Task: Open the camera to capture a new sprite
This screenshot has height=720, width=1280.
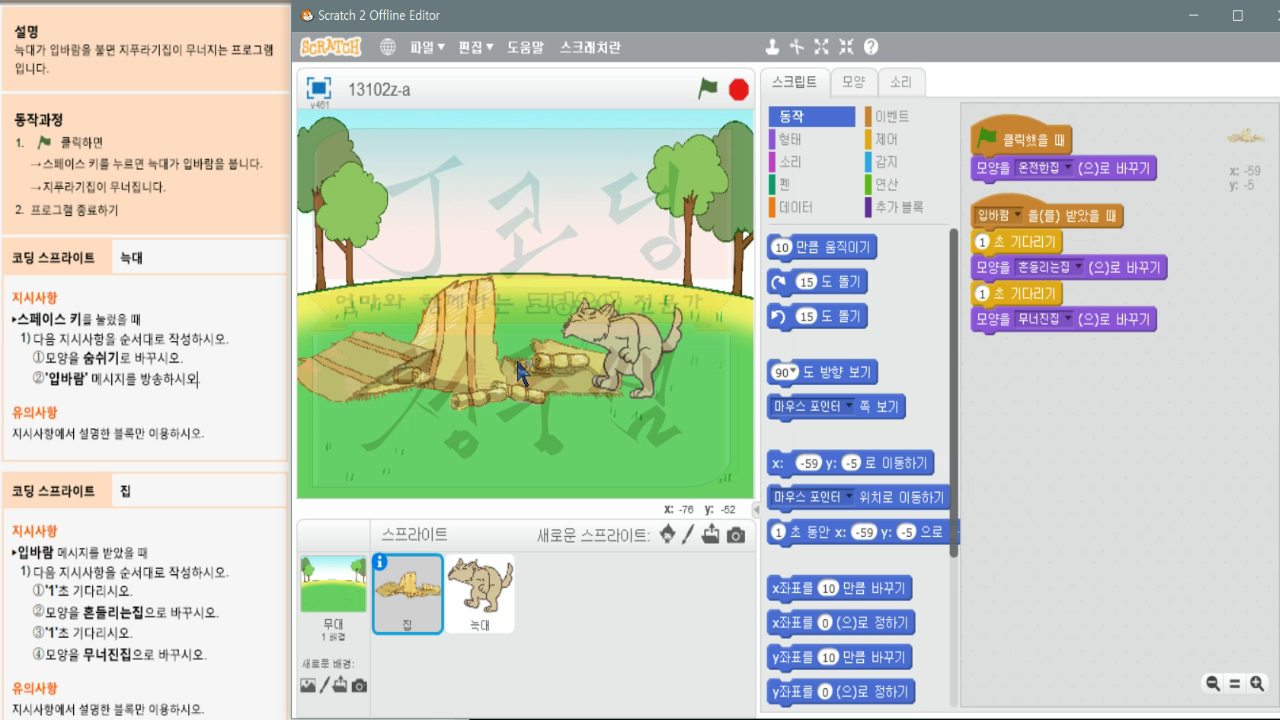Action: (x=736, y=535)
